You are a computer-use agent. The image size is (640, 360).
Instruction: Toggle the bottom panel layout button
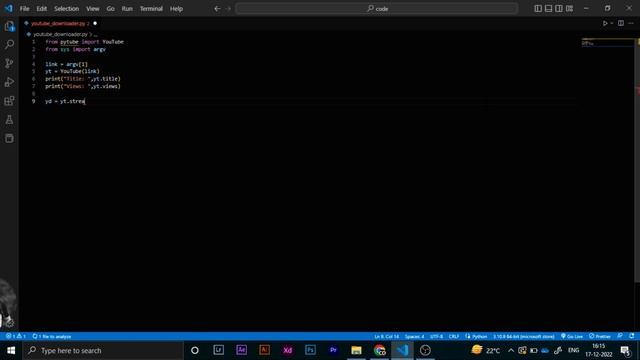tap(549, 9)
